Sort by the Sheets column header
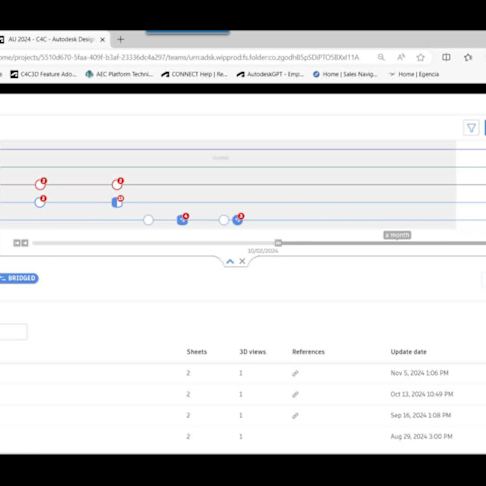This screenshot has width=486, height=486. point(197,352)
